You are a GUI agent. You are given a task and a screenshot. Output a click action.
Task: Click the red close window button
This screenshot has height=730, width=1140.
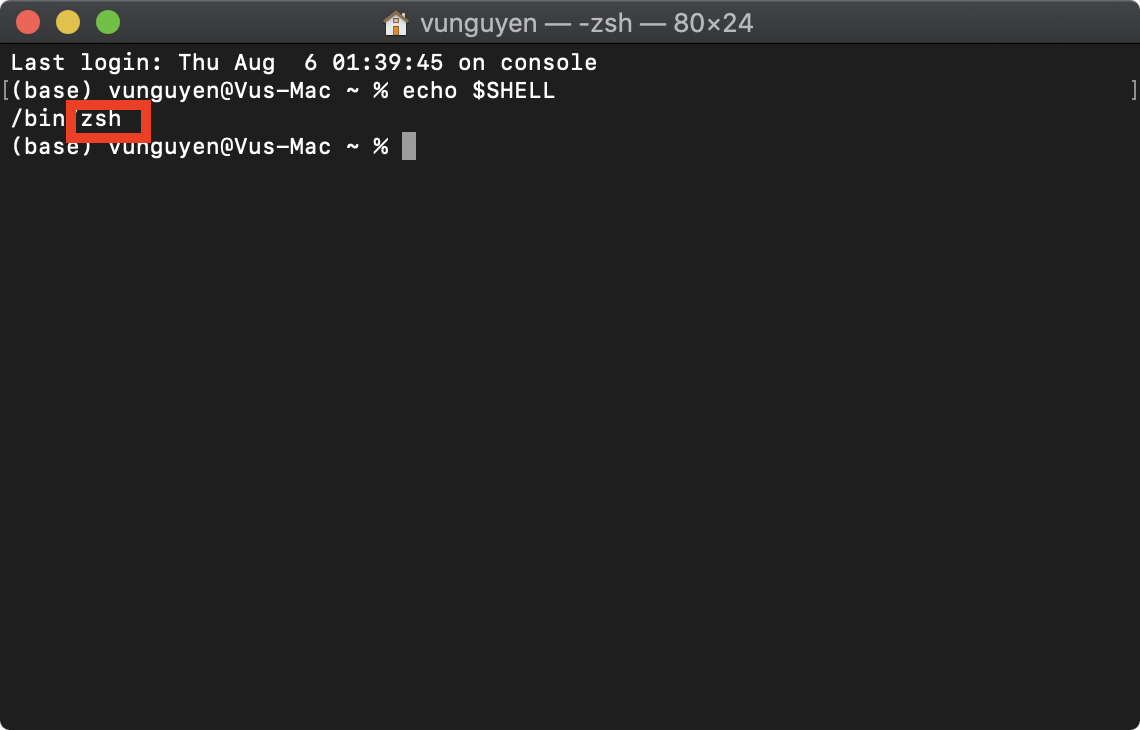point(28,23)
